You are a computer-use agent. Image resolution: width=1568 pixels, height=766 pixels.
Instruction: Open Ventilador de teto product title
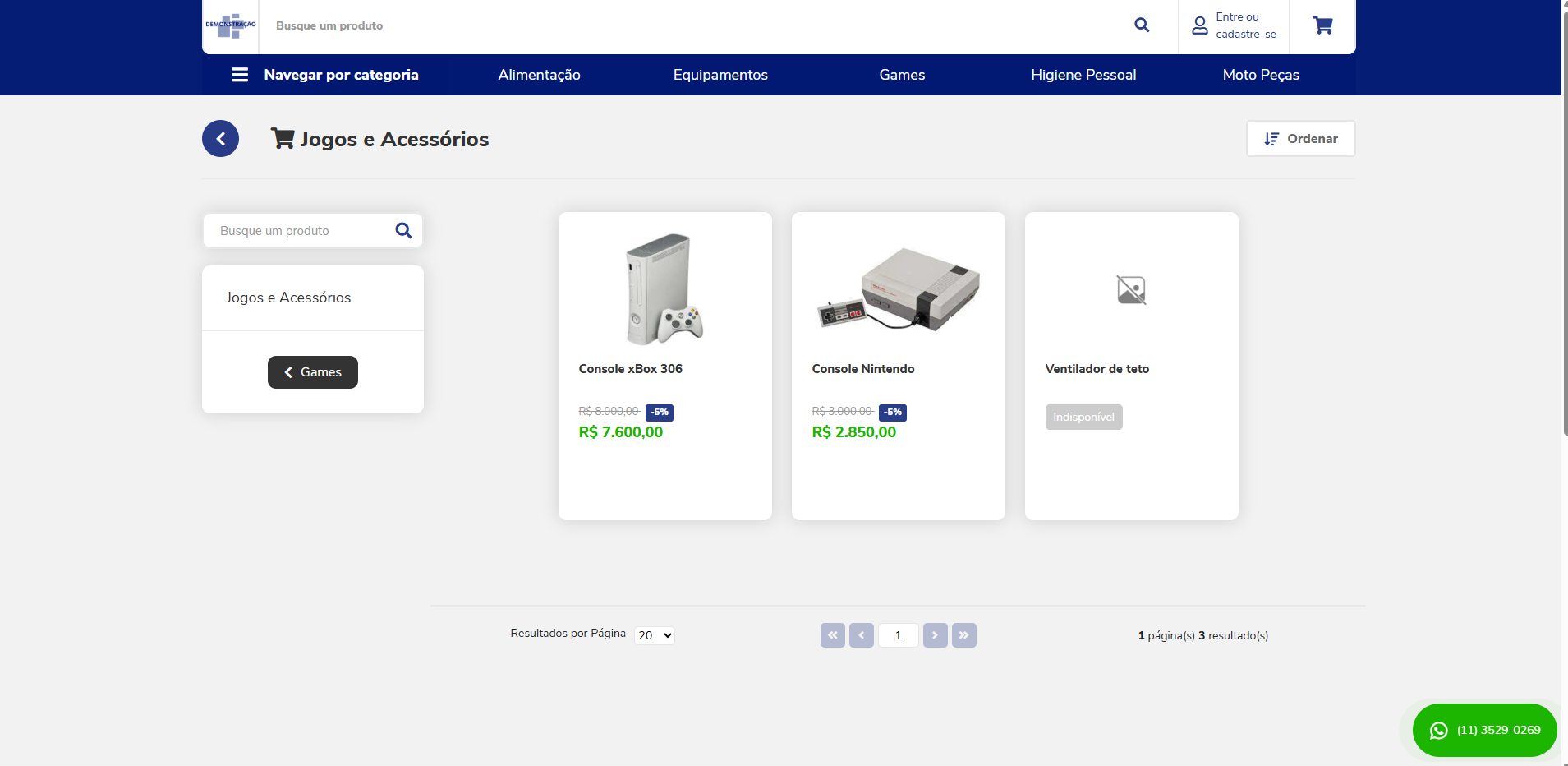point(1097,369)
